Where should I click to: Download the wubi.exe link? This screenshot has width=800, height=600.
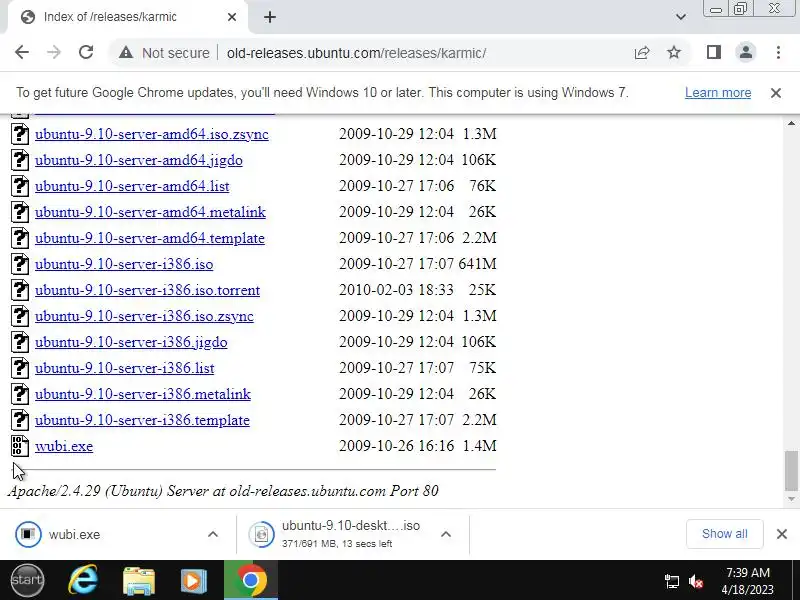(x=64, y=446)
